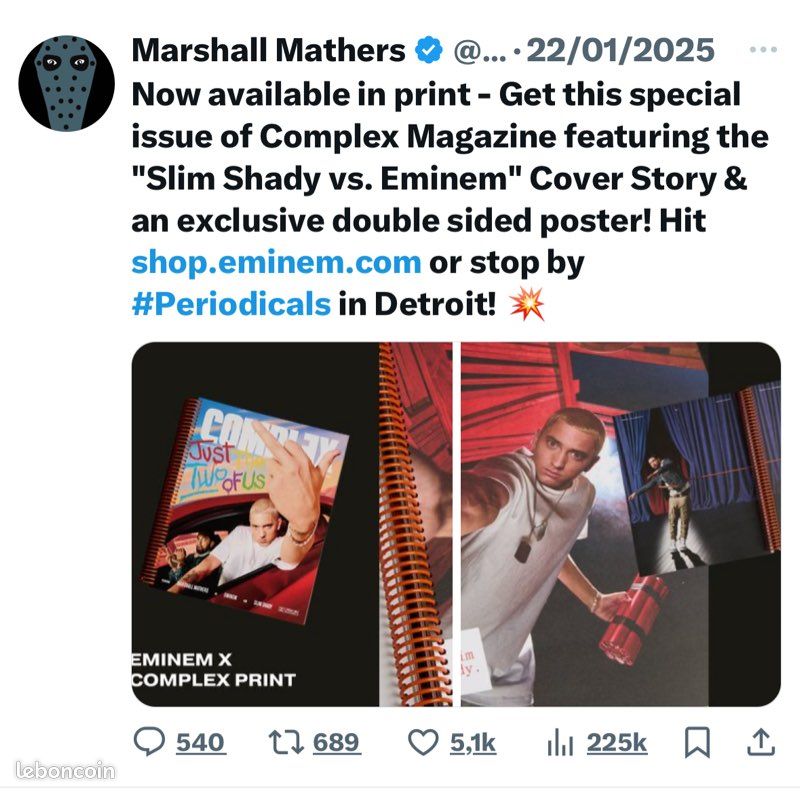Open the shop.eminem.com link
Image resolution: width=800 pixels, height=794 pixels.
coord(276,263)
